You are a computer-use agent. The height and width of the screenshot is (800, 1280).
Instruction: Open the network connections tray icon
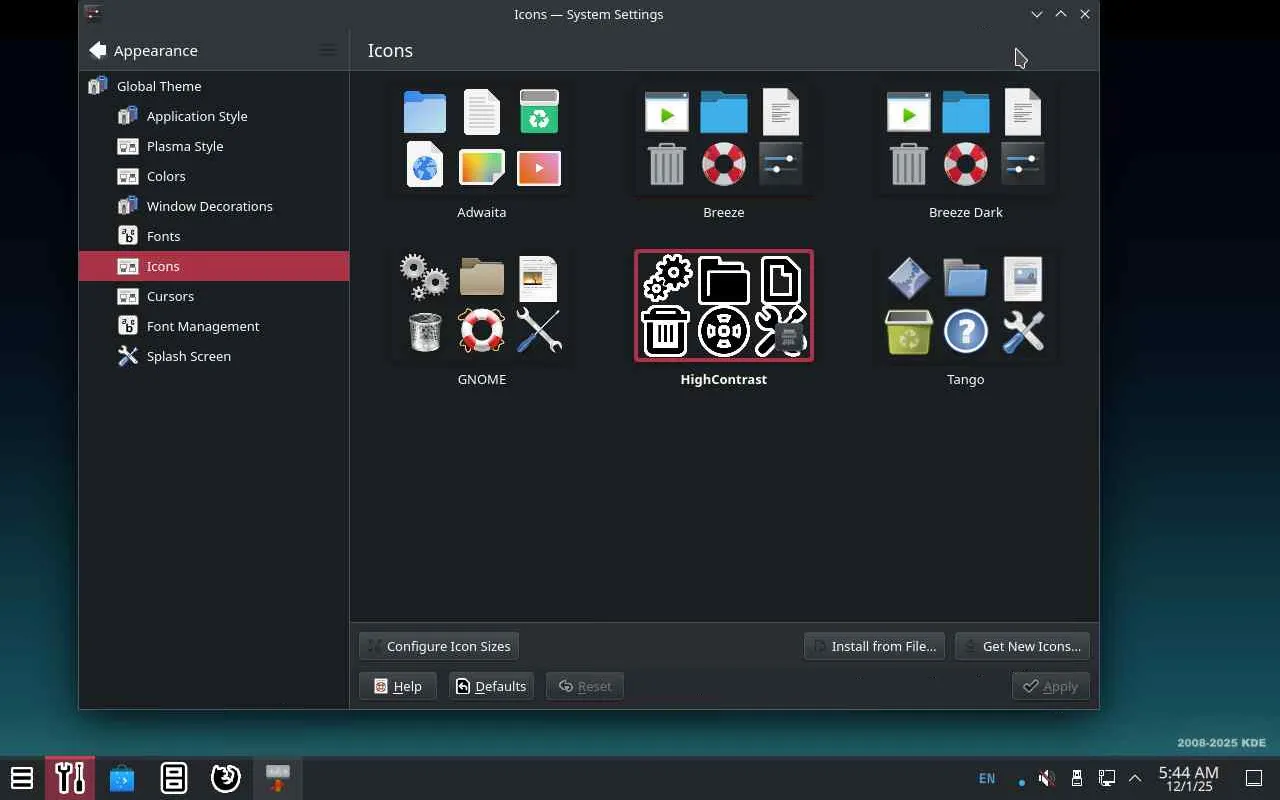pos(1107,779)
